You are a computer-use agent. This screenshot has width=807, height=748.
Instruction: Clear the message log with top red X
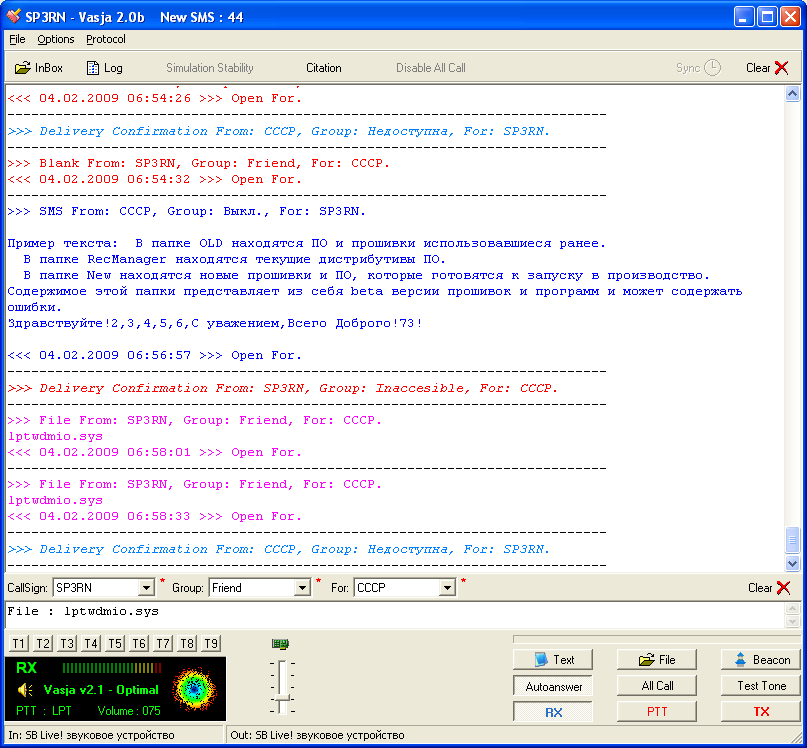coord(781,68)
